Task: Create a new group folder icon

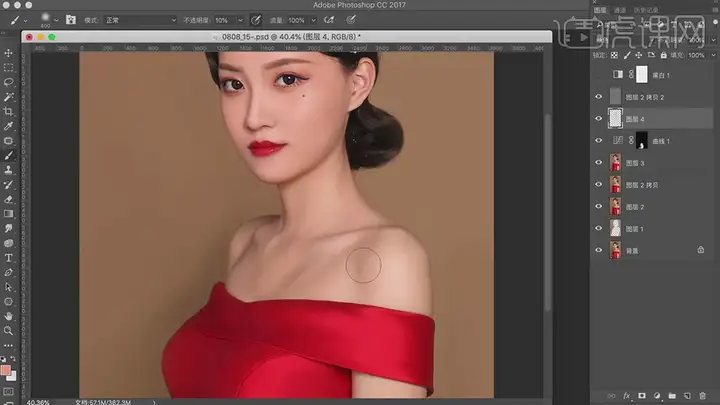Action: tap(672, 395)
